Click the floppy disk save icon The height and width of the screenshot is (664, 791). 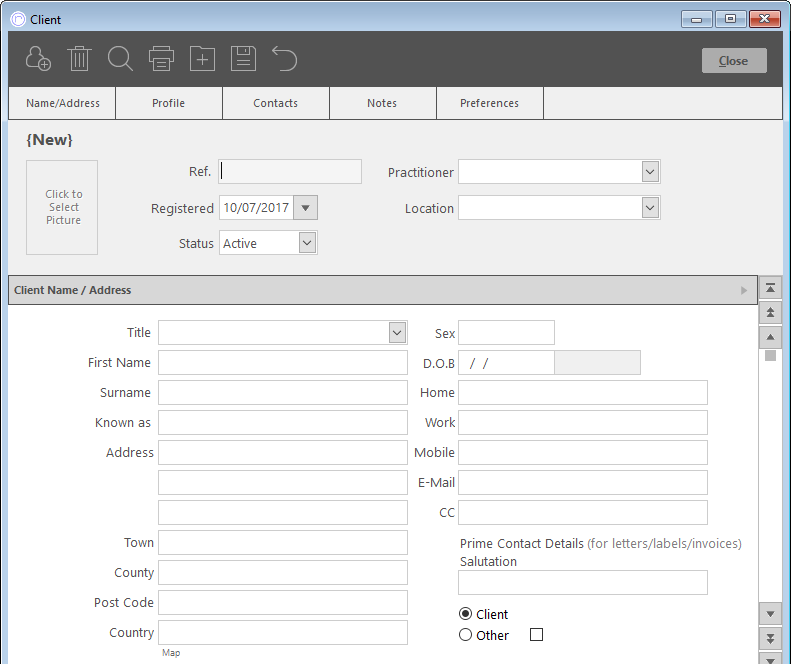(x=244, y=59)
